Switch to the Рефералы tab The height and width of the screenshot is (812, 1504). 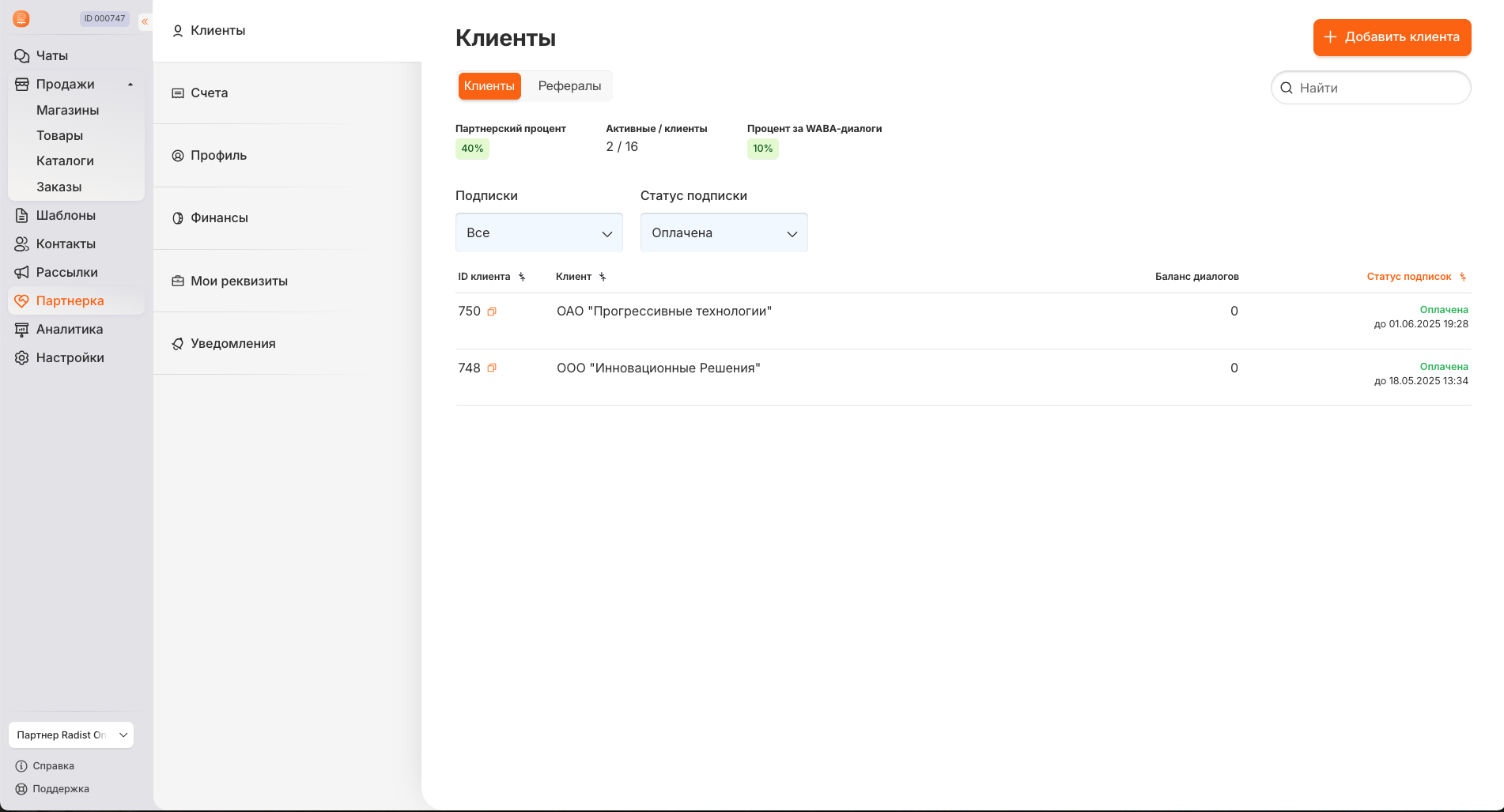[x=569, y=86]
